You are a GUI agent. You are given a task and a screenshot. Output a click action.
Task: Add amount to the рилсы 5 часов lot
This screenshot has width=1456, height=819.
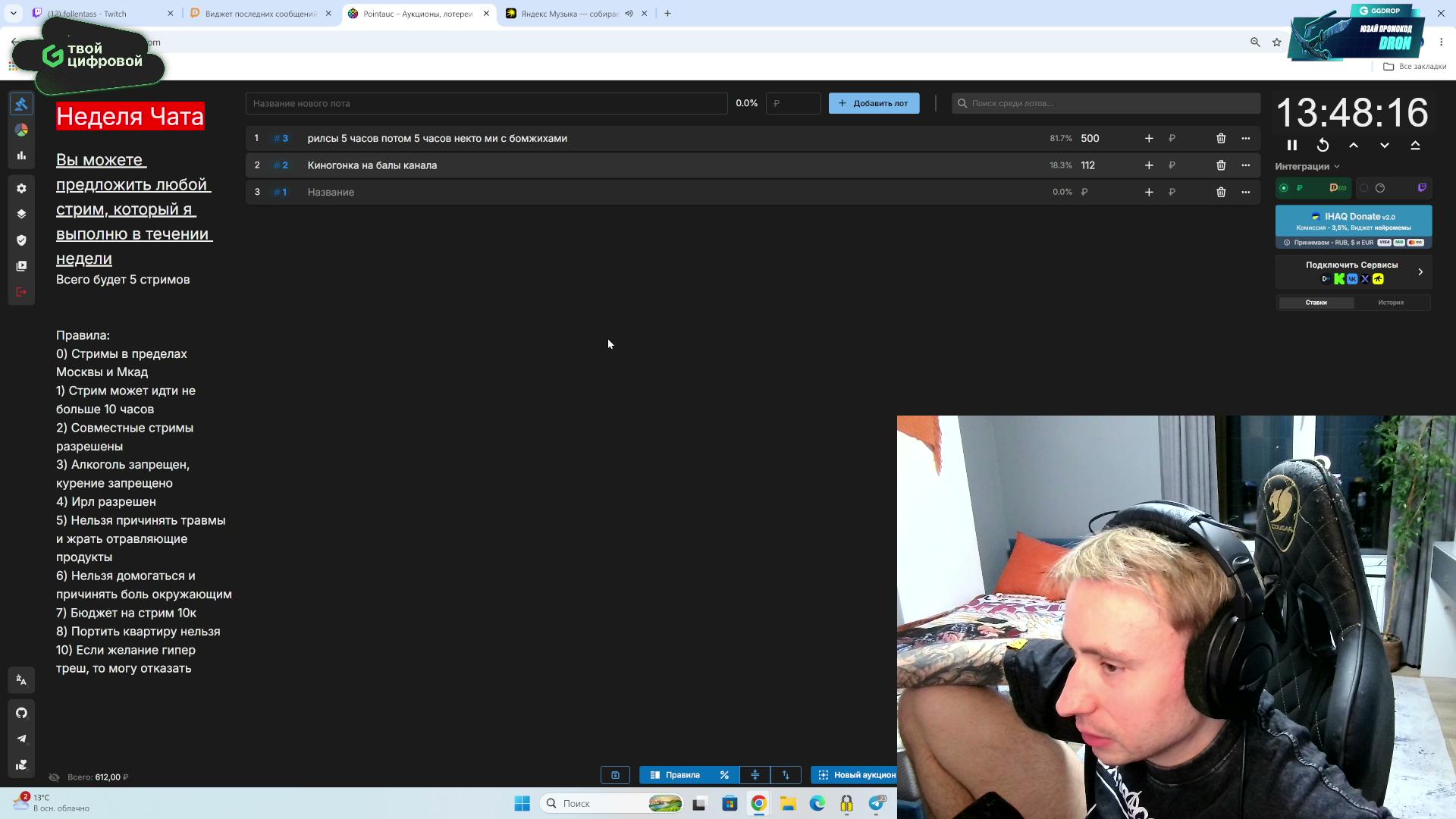point(1149,138)
